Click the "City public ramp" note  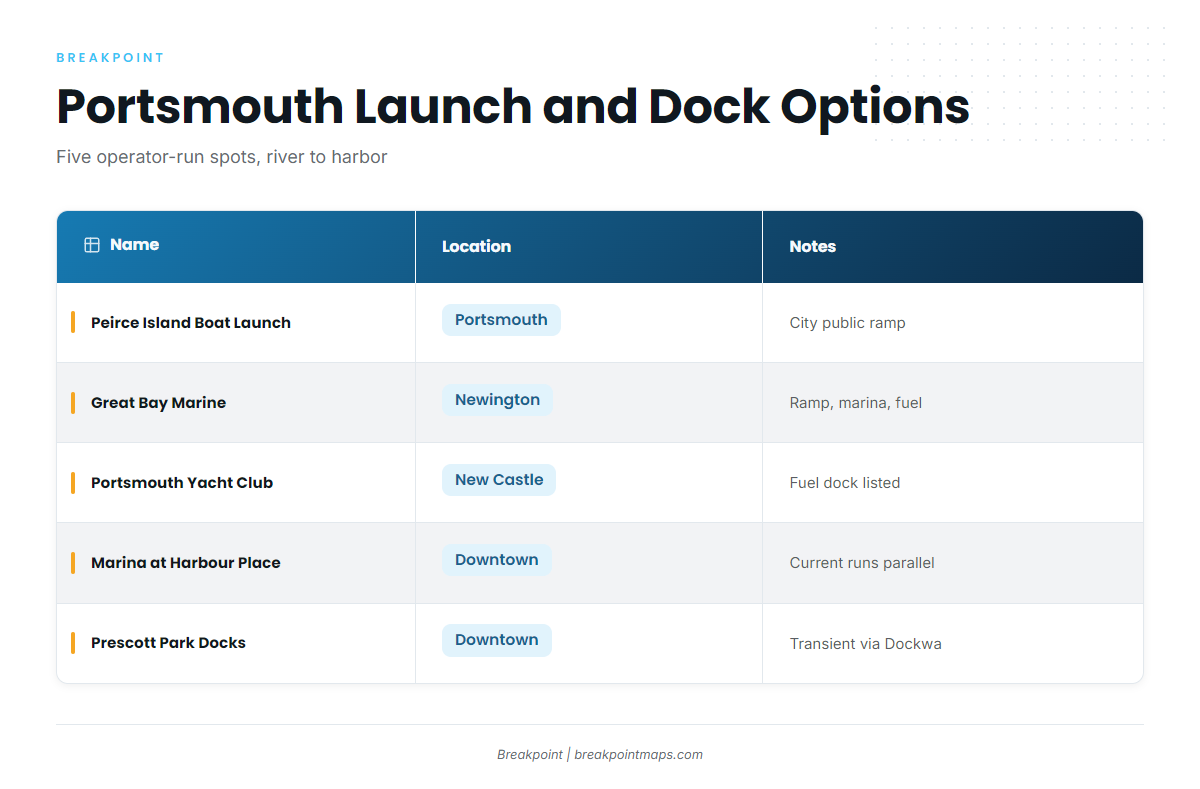(848, 323)
